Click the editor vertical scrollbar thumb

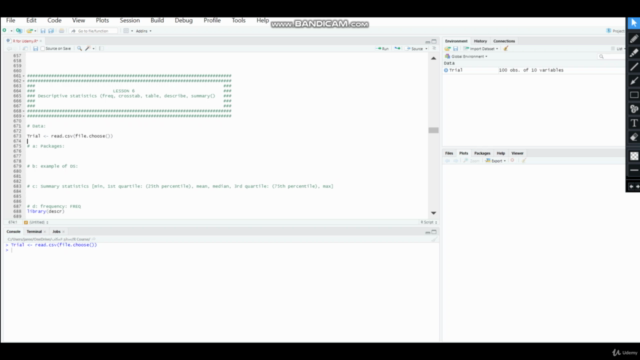[433, 130]
